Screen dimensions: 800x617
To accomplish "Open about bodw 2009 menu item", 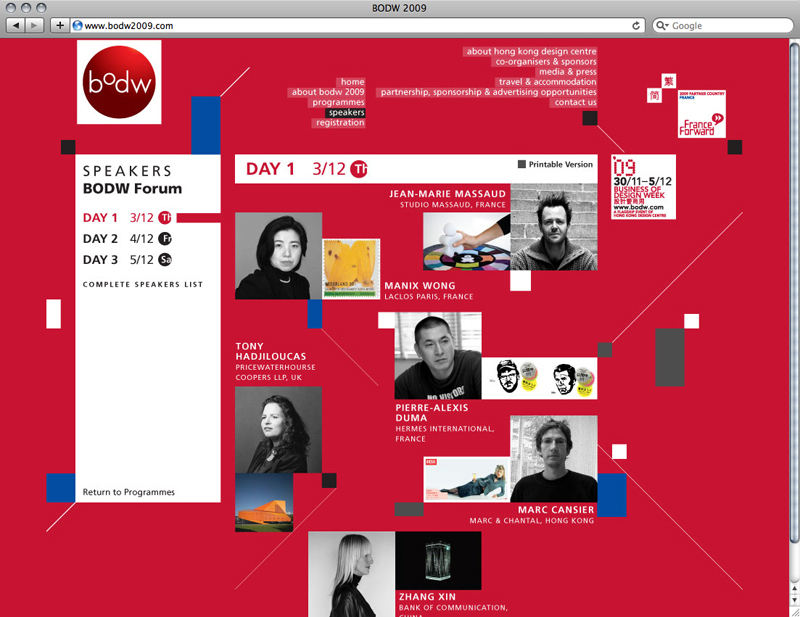I will click(x=328, y=92).
